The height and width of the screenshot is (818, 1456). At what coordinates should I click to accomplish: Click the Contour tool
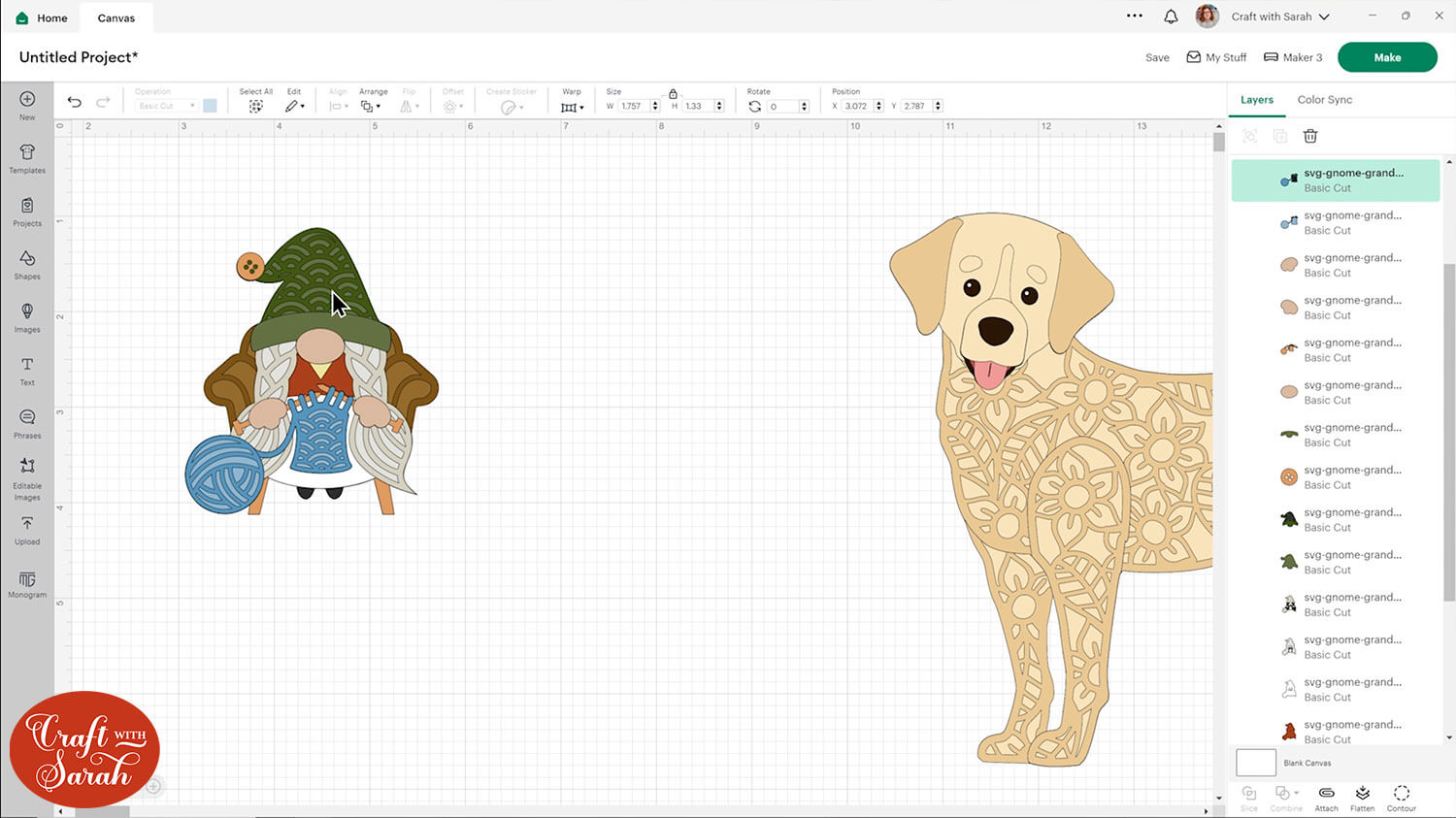[x=1401, y=798]
